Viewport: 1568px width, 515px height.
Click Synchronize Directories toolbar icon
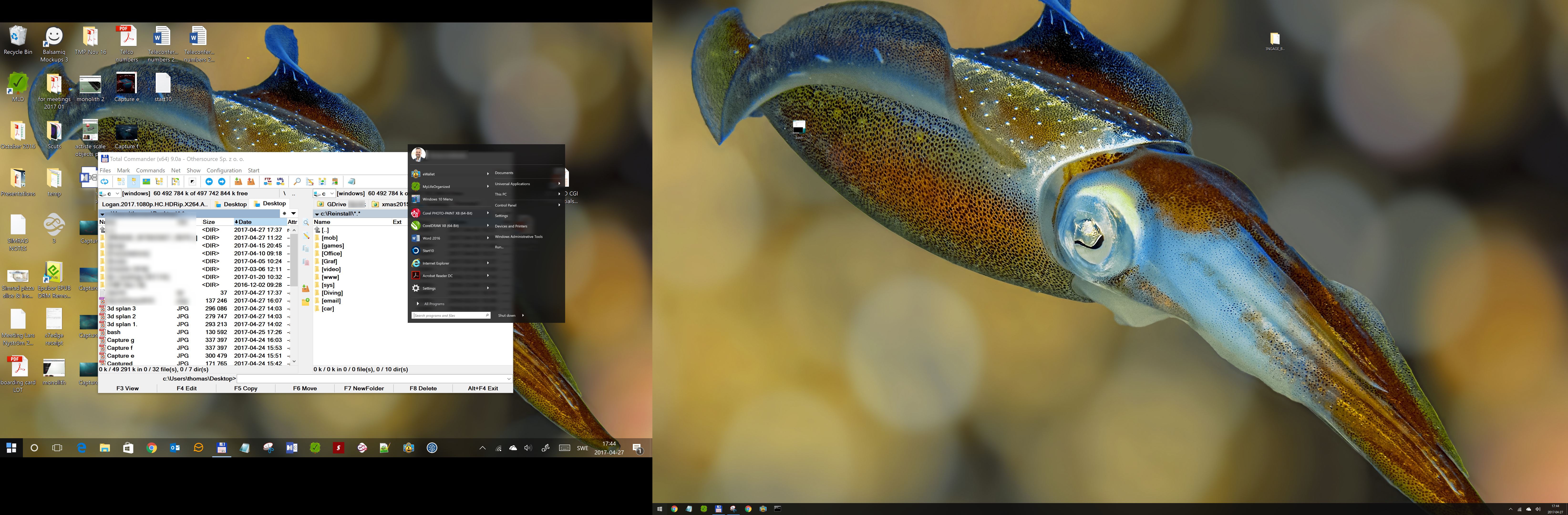pos(323,181)
